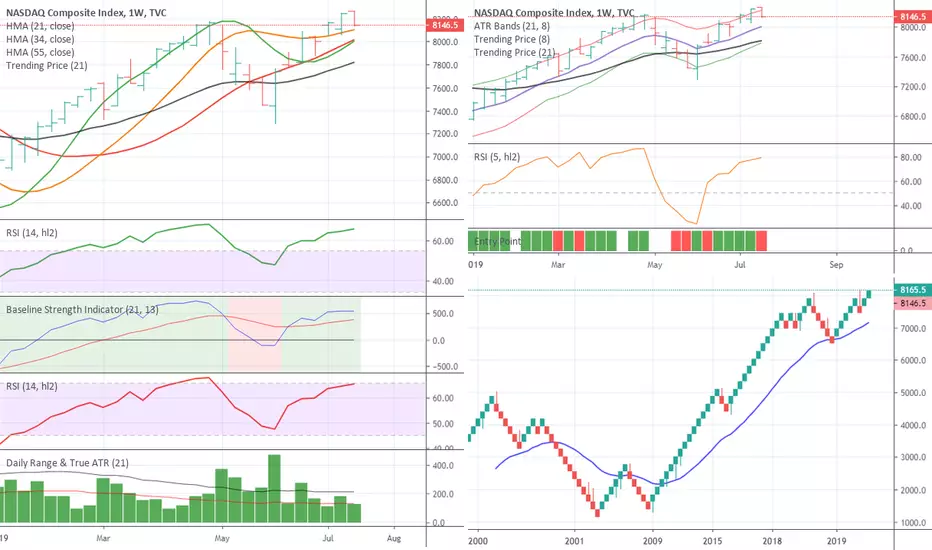Click the 2015 year on Renko time axis
The height and width of the screenshot is (550, 932).
tap(713, 541)
